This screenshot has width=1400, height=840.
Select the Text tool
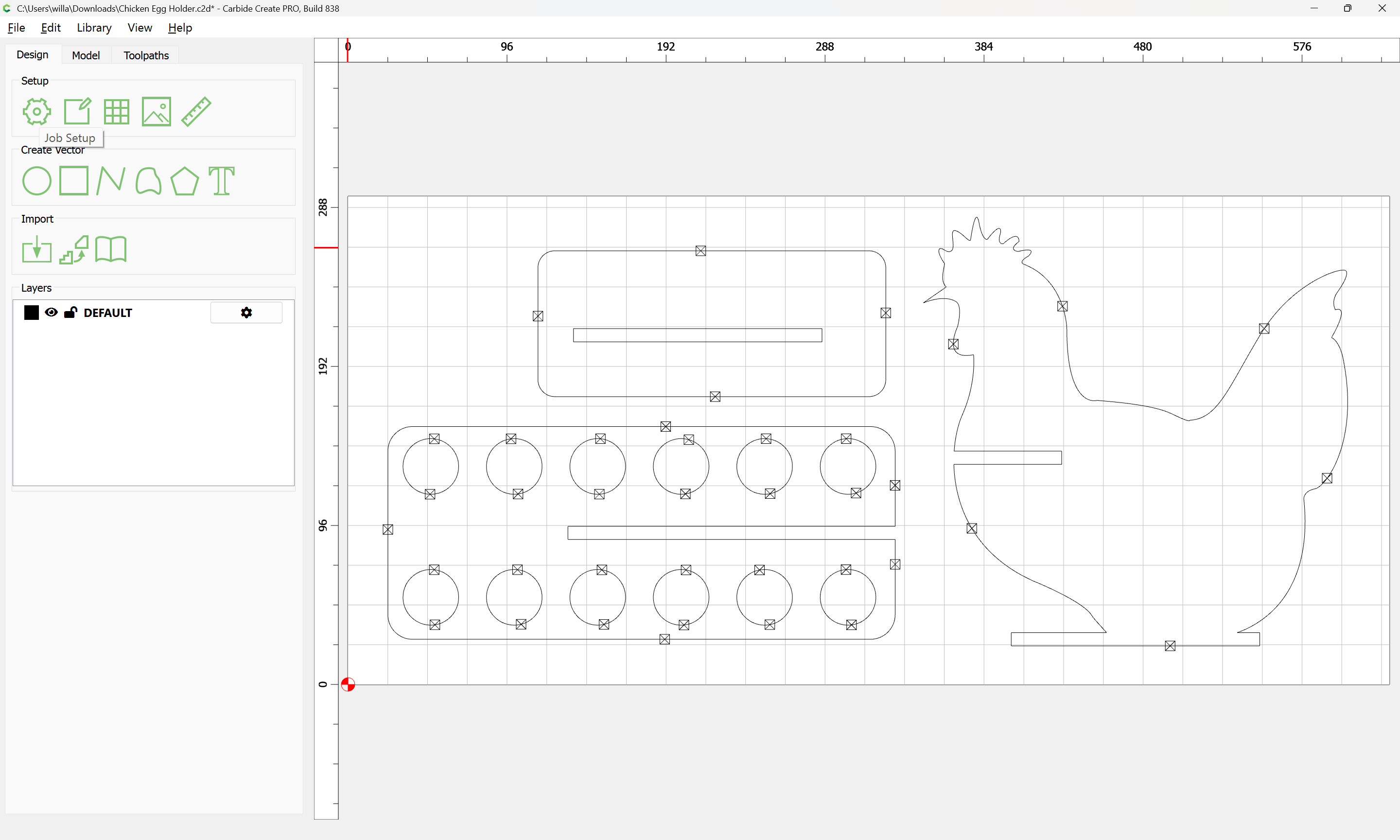[221, 181]
